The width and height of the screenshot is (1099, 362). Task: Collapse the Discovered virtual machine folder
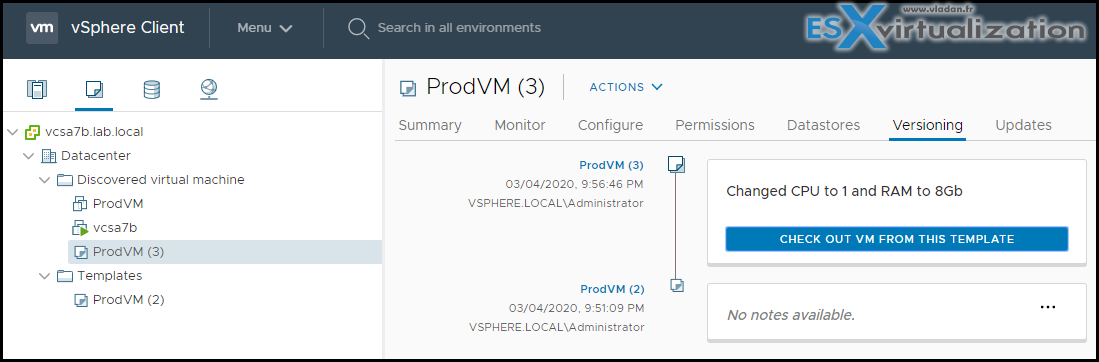click(x=44, y=180)
